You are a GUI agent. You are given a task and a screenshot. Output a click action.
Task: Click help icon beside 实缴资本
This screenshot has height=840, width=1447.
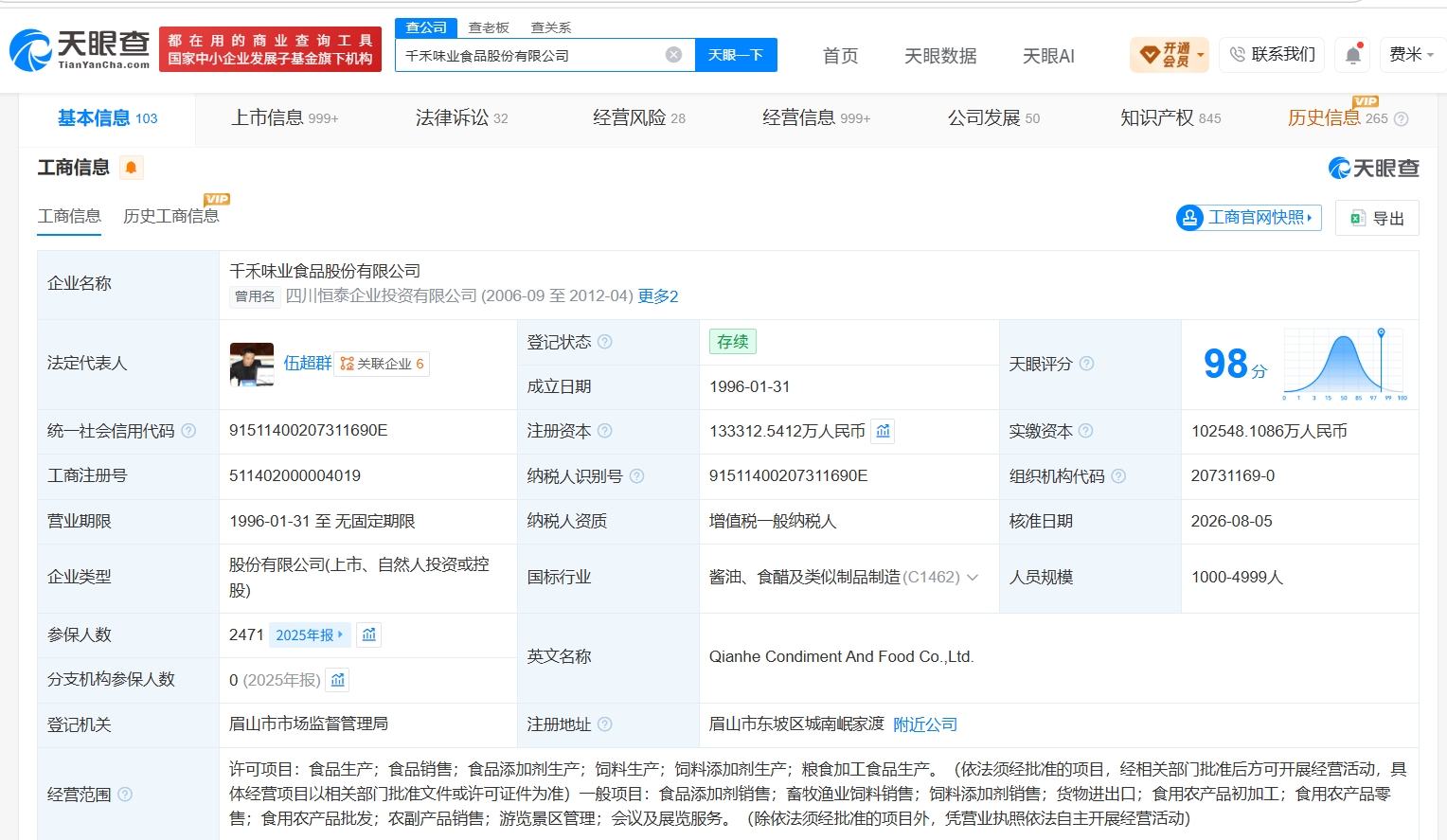(x=1085, y=431)
